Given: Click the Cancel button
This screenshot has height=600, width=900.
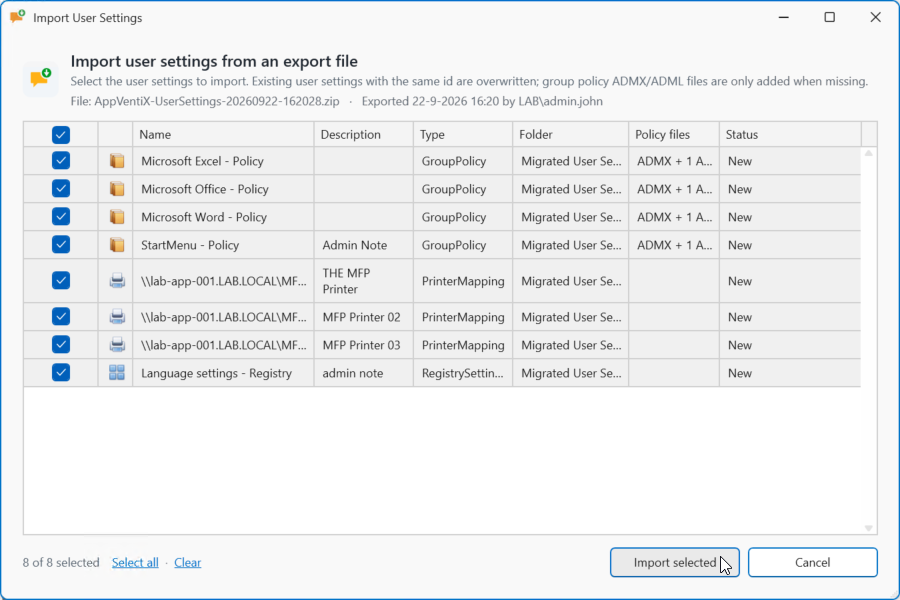Looking at the screenshot, I should point(812,562).
